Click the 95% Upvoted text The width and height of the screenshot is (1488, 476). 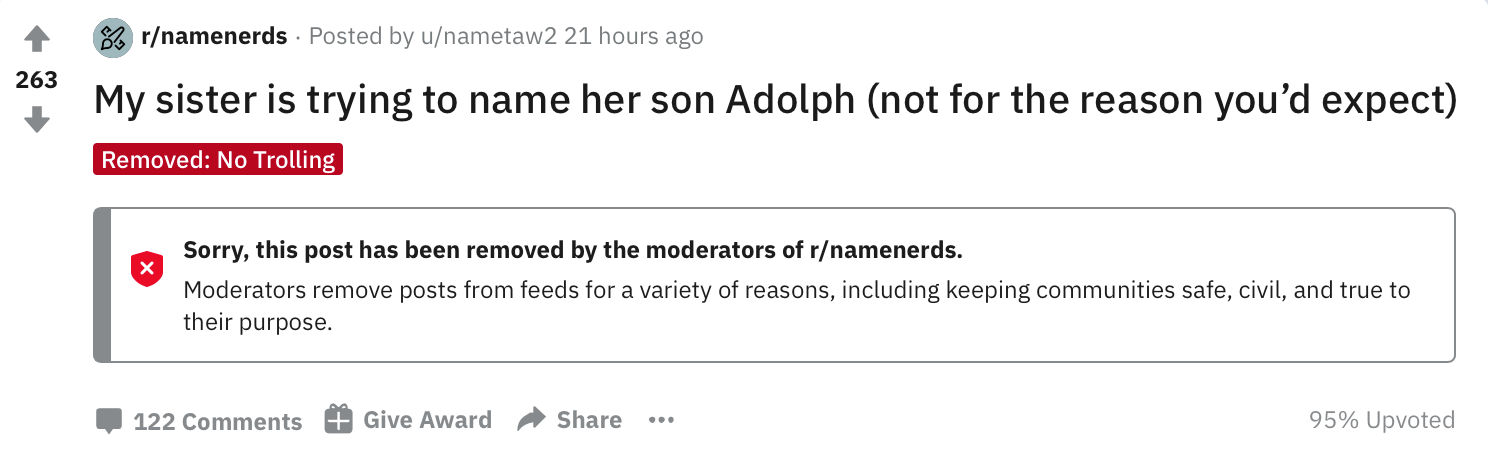click(x=1381, y=420)
